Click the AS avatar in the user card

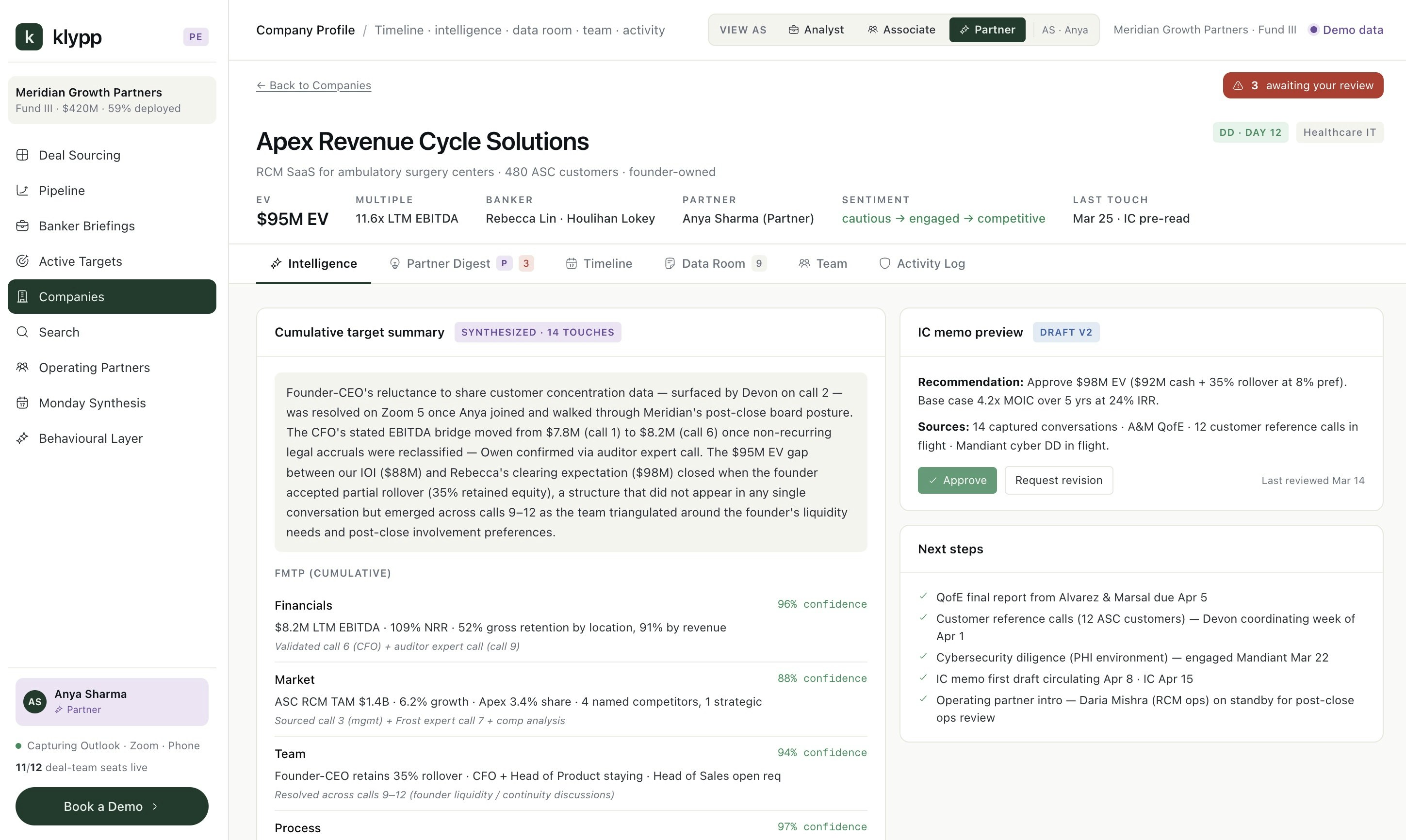point(35,702)
